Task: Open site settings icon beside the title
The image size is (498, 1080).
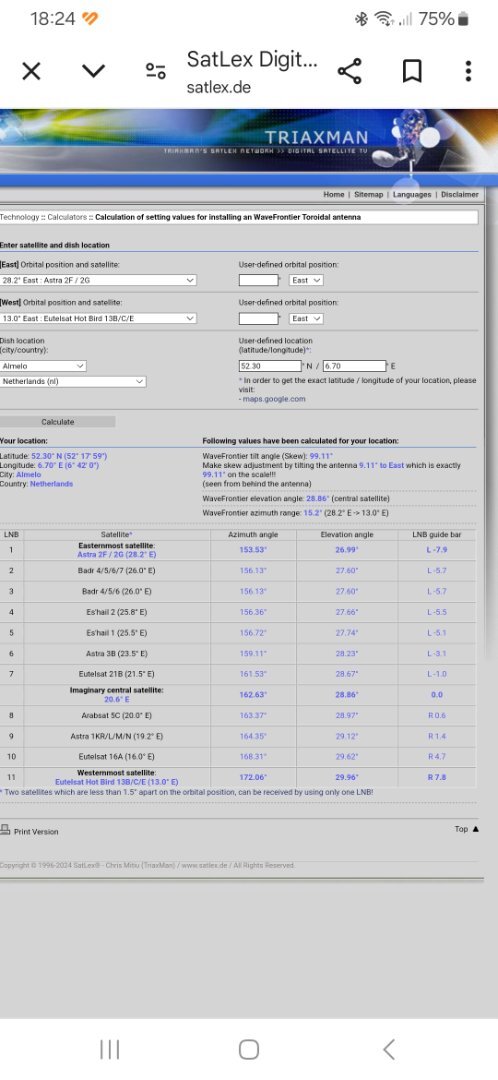Action: coord(156,71)
